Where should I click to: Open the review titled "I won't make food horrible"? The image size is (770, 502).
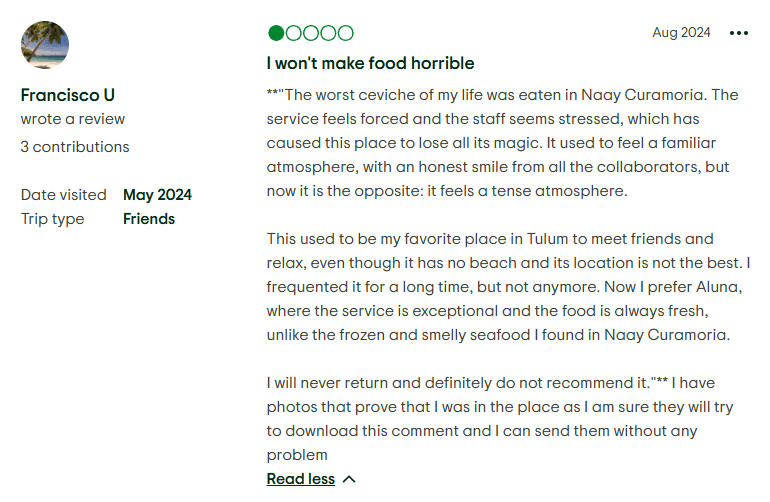click(370, 63)
